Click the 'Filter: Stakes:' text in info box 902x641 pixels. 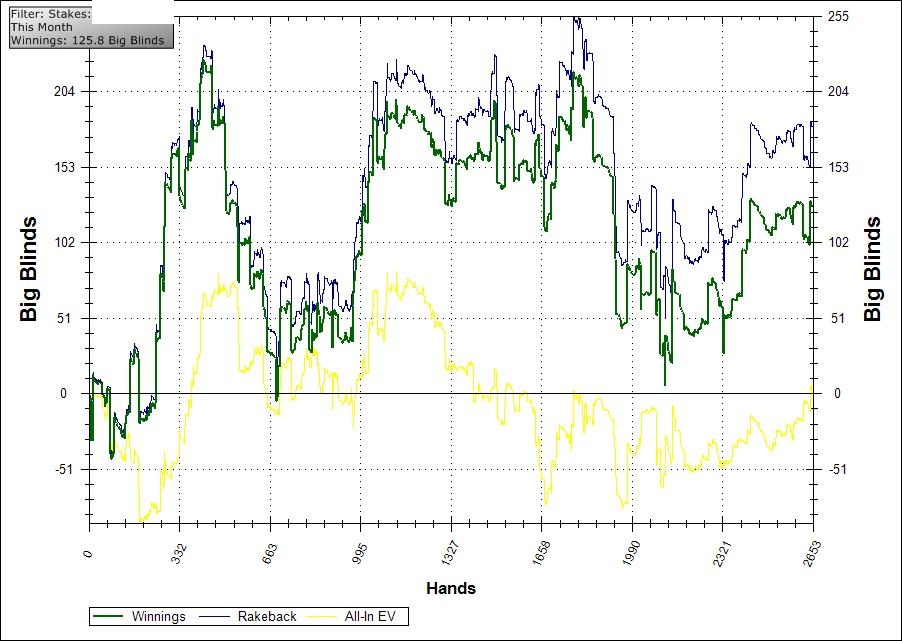(51, 14)
